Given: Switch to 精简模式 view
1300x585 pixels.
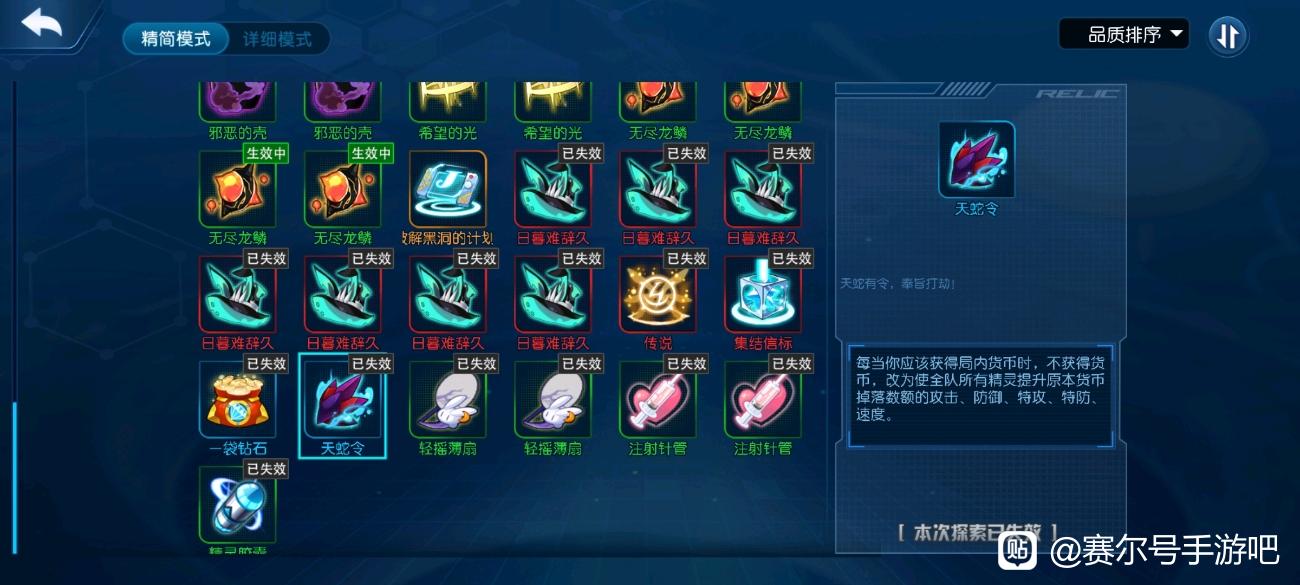Looking at the screenshot, I should click(x=176, y=39).
